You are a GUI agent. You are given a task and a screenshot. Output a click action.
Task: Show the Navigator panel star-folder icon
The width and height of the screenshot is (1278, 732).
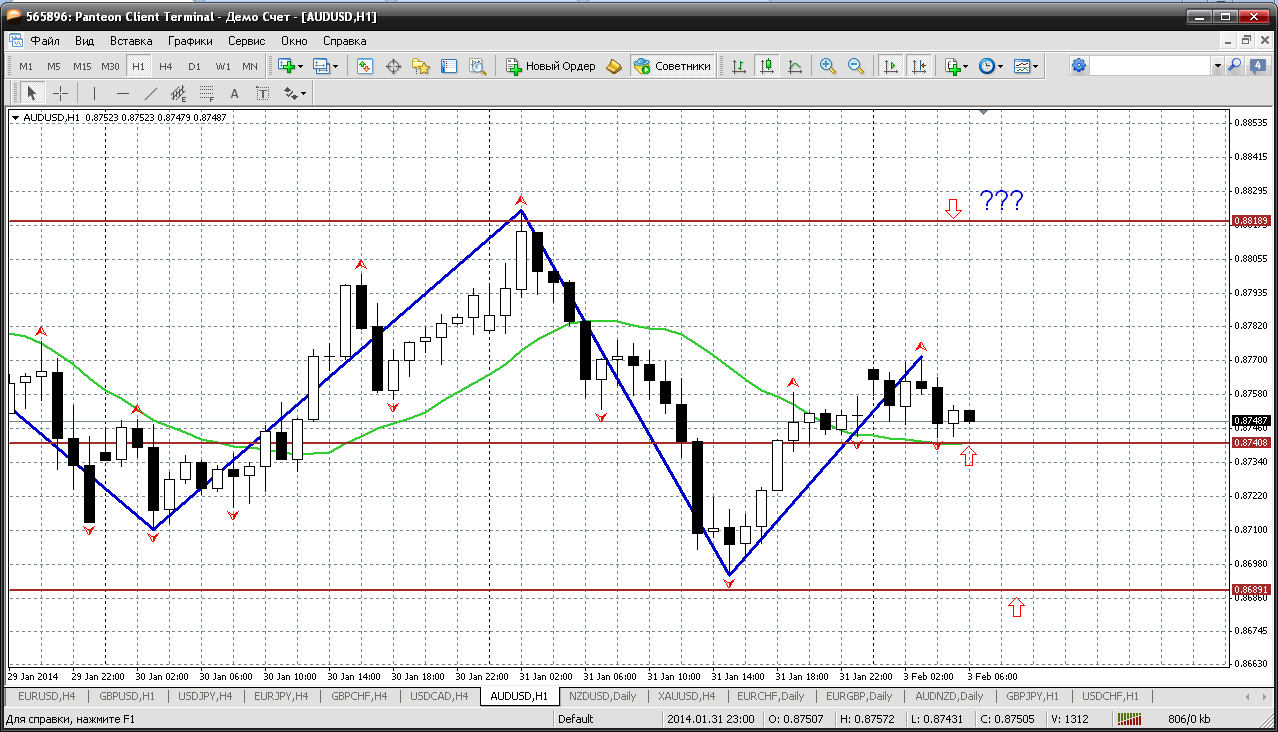(x=421, y=66)
